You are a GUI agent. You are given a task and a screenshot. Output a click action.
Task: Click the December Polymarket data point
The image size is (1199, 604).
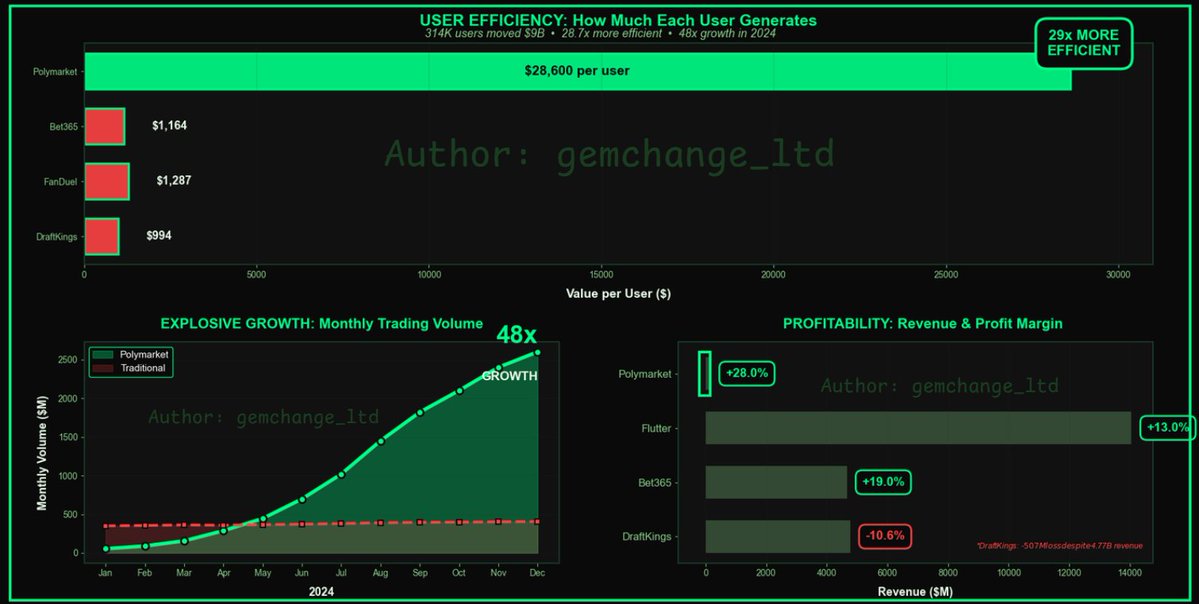[x=537, y=352]
